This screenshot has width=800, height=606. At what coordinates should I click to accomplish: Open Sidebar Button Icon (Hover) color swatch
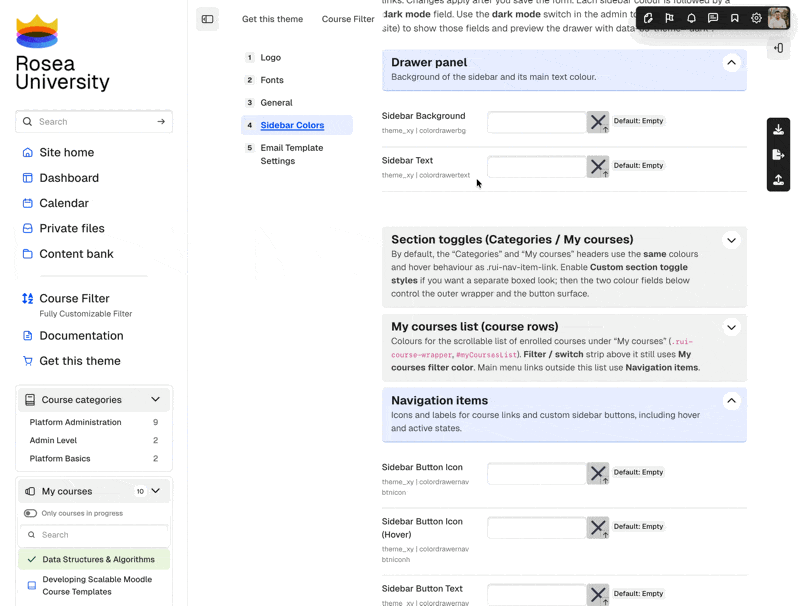597,528
